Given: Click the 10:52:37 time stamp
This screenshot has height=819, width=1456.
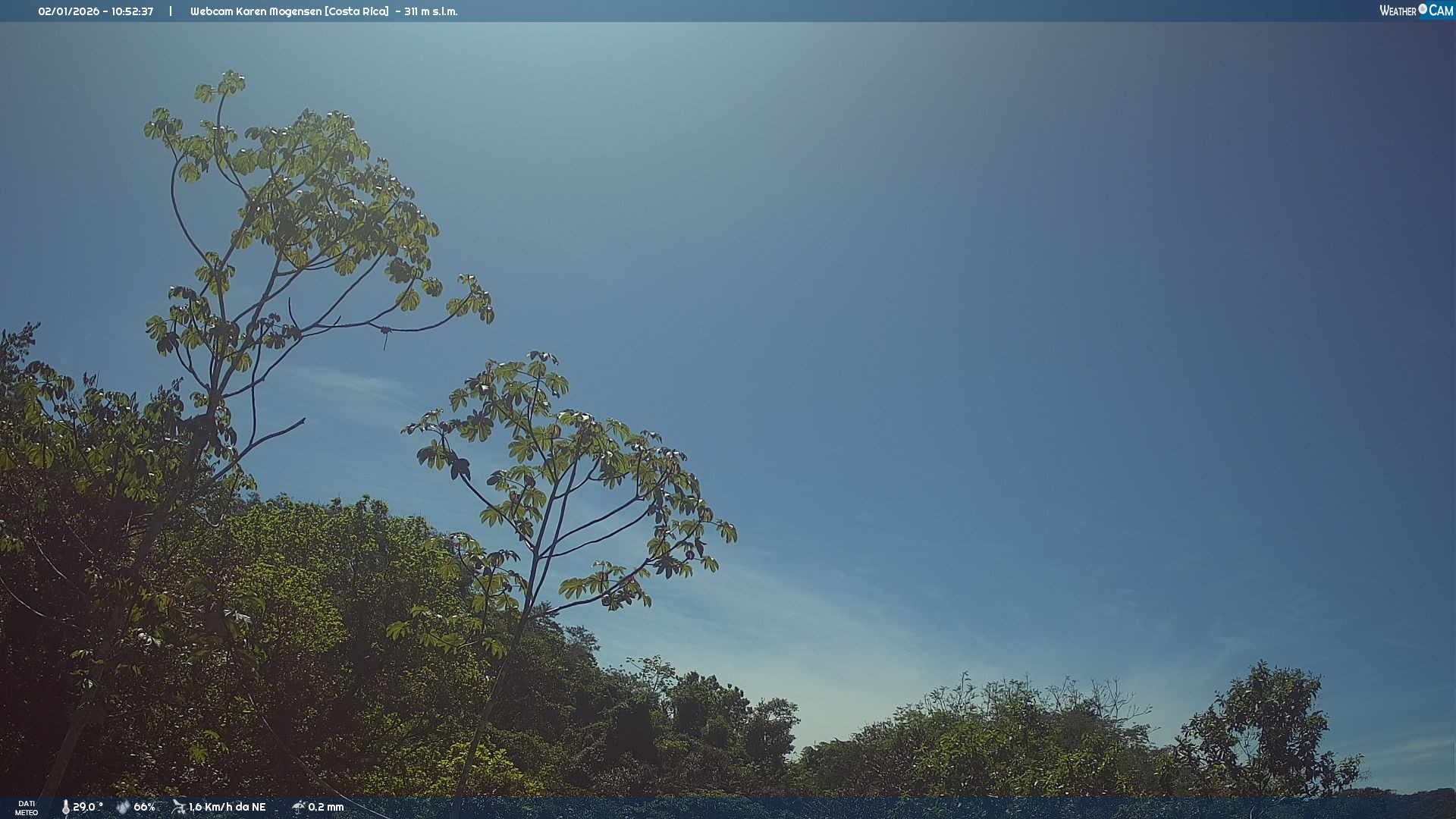Looking at the screenshot, I should tap(132, 11).
